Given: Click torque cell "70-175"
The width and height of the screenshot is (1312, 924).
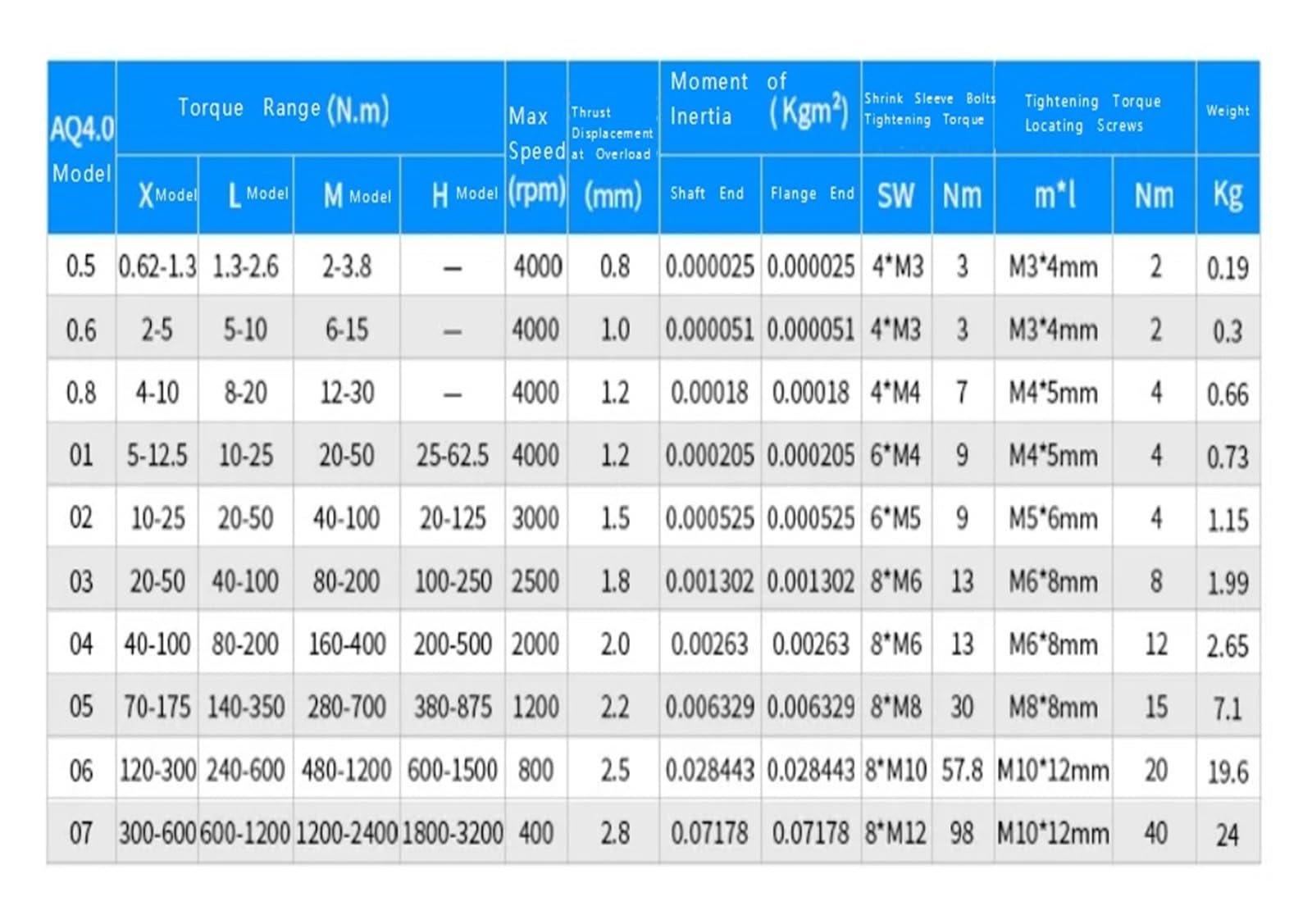Looking at the screenshot, I should (x=157, y=707).
